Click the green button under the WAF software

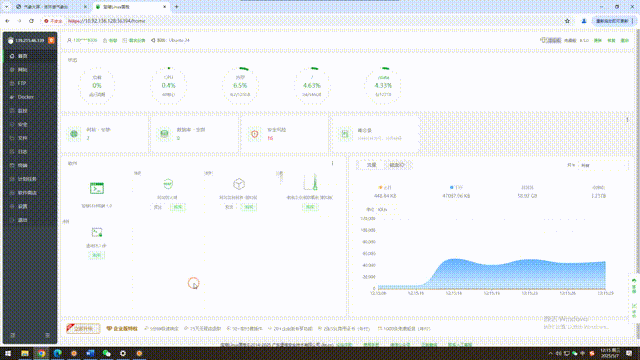178,207
